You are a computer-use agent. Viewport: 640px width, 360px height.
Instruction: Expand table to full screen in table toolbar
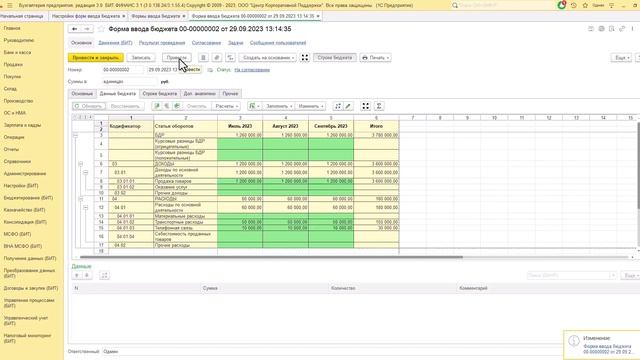[x=366, y=106]
